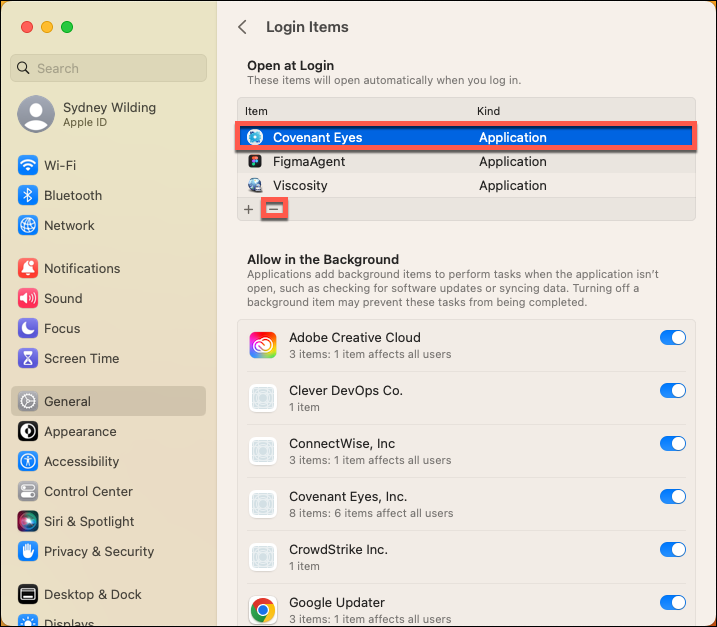Click the Sydney Wilding profile avatar
The image size is (717, 627).
click(36, 114)
